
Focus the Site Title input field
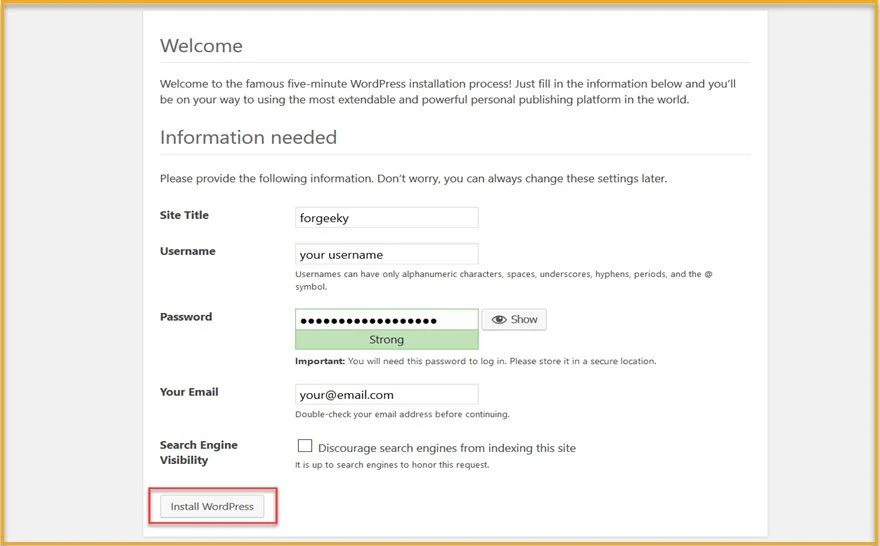click(x=387, y=218)
